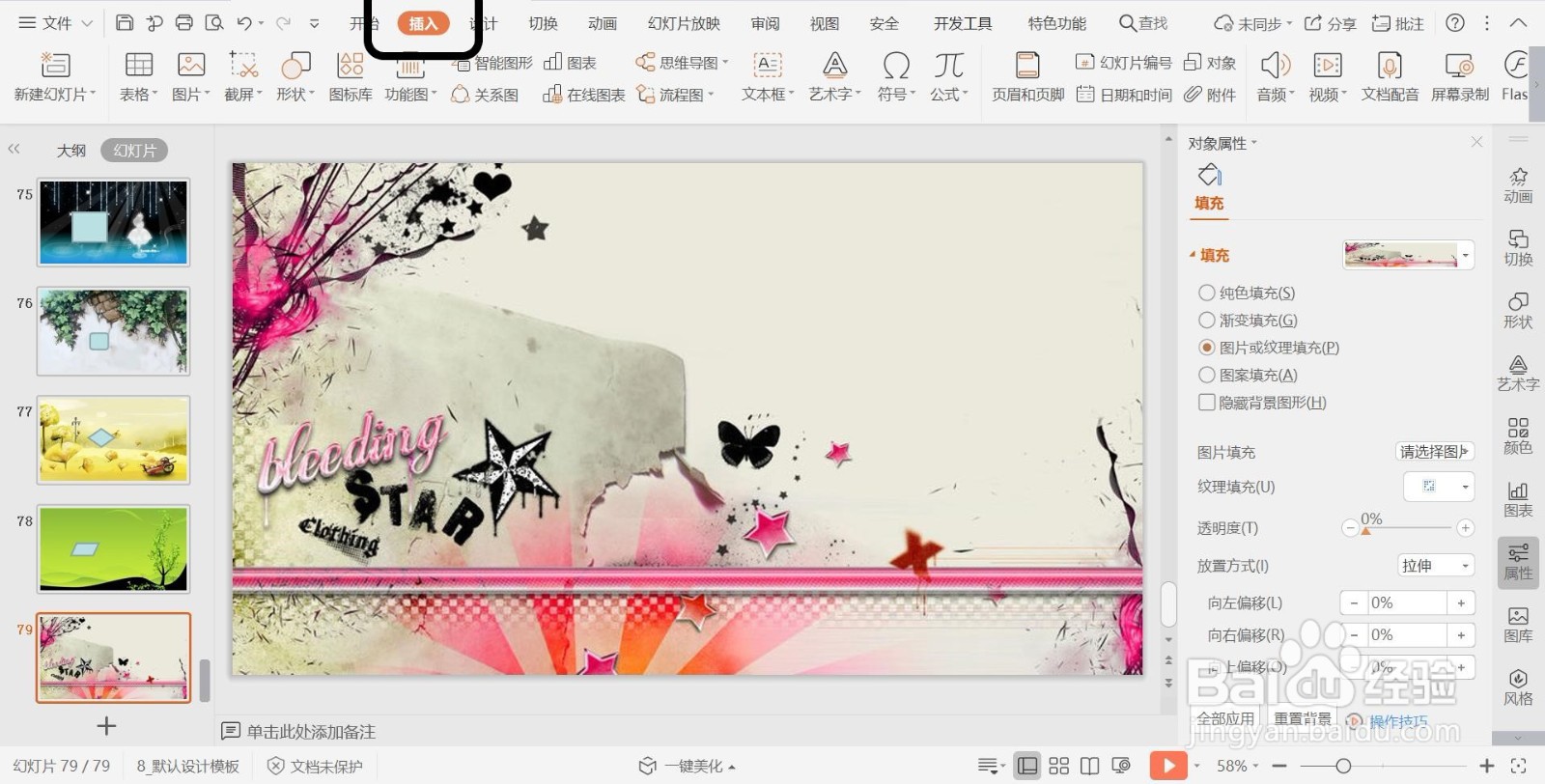
Task: Click the 透明度 transparency slider
Action: pos(1407,528)
